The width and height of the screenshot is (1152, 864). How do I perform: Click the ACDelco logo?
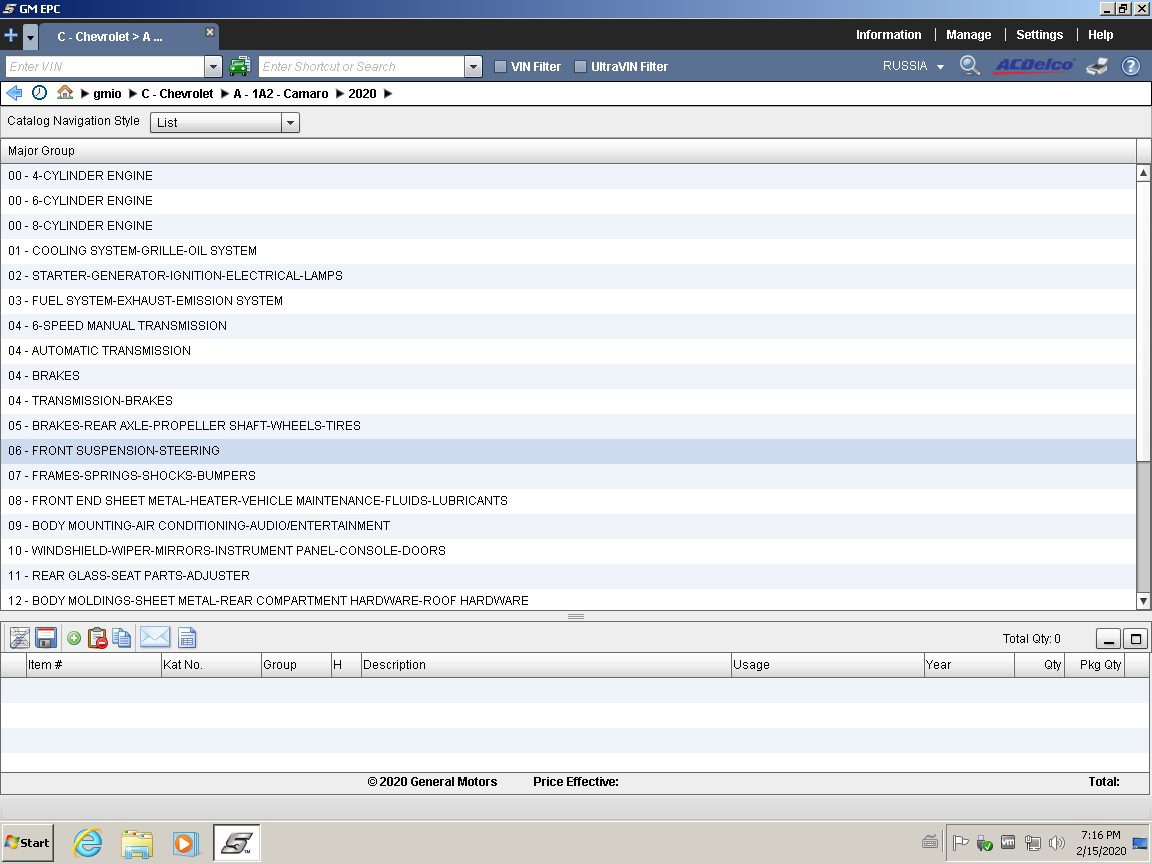click(1034, 65)
